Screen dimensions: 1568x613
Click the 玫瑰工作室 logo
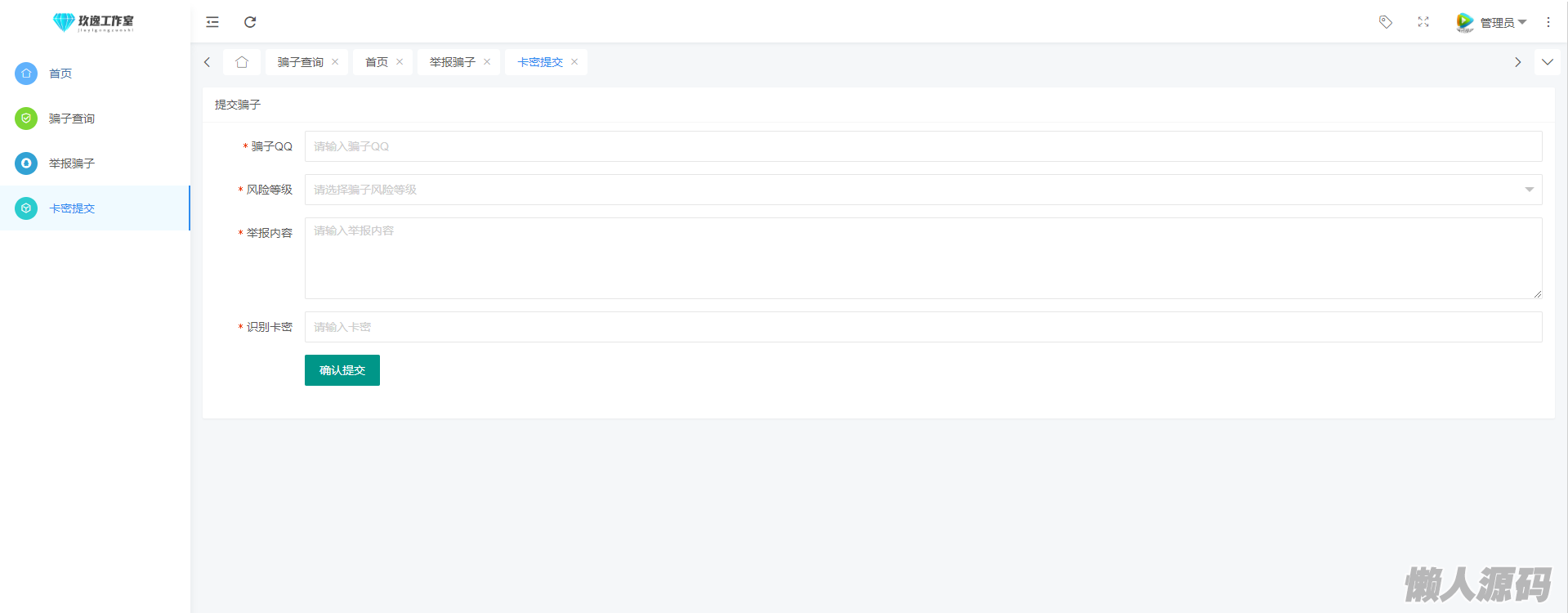tap(93, 22)
